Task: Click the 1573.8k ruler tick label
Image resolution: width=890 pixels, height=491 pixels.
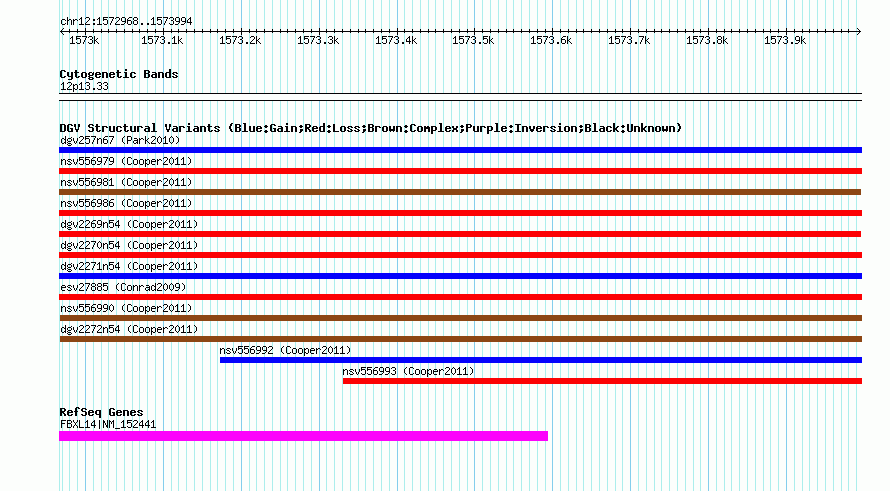Action: tap(707, 40)
